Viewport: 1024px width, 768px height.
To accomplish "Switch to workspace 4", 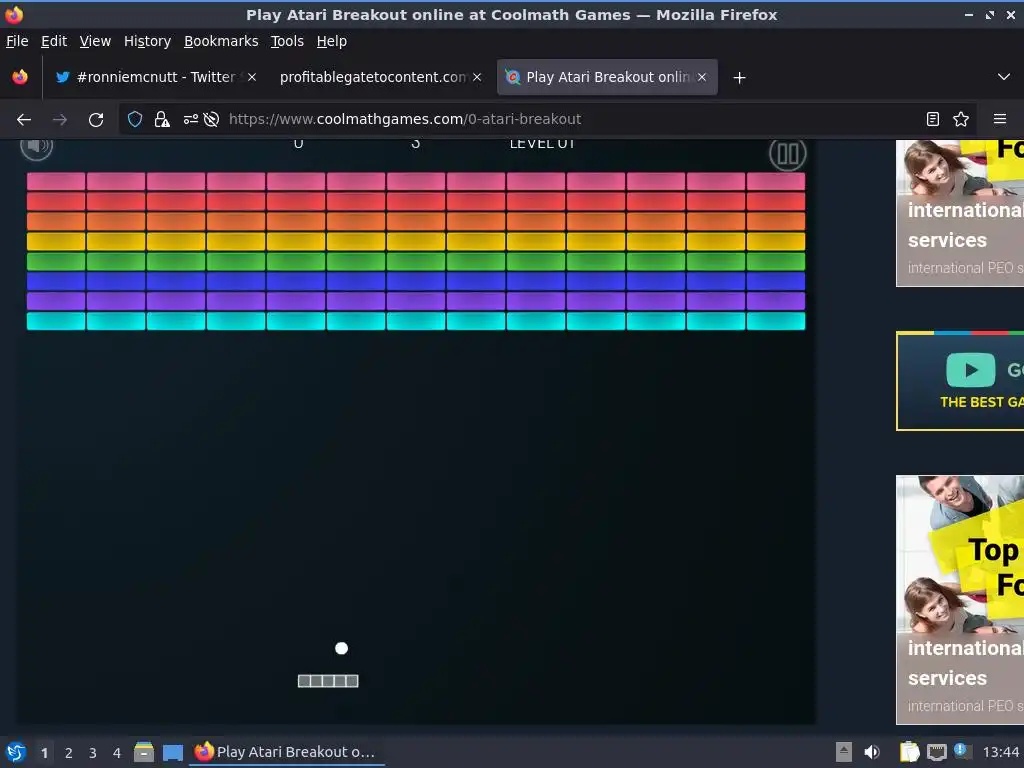I will pos(117,753).
